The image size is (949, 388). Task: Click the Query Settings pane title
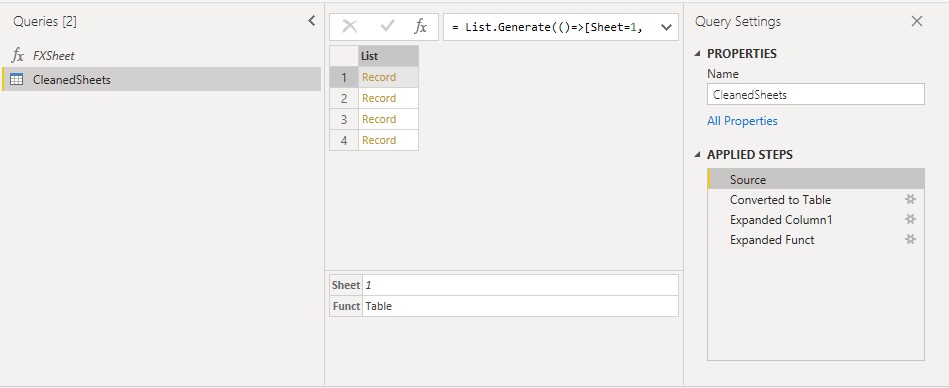point(738,22)
